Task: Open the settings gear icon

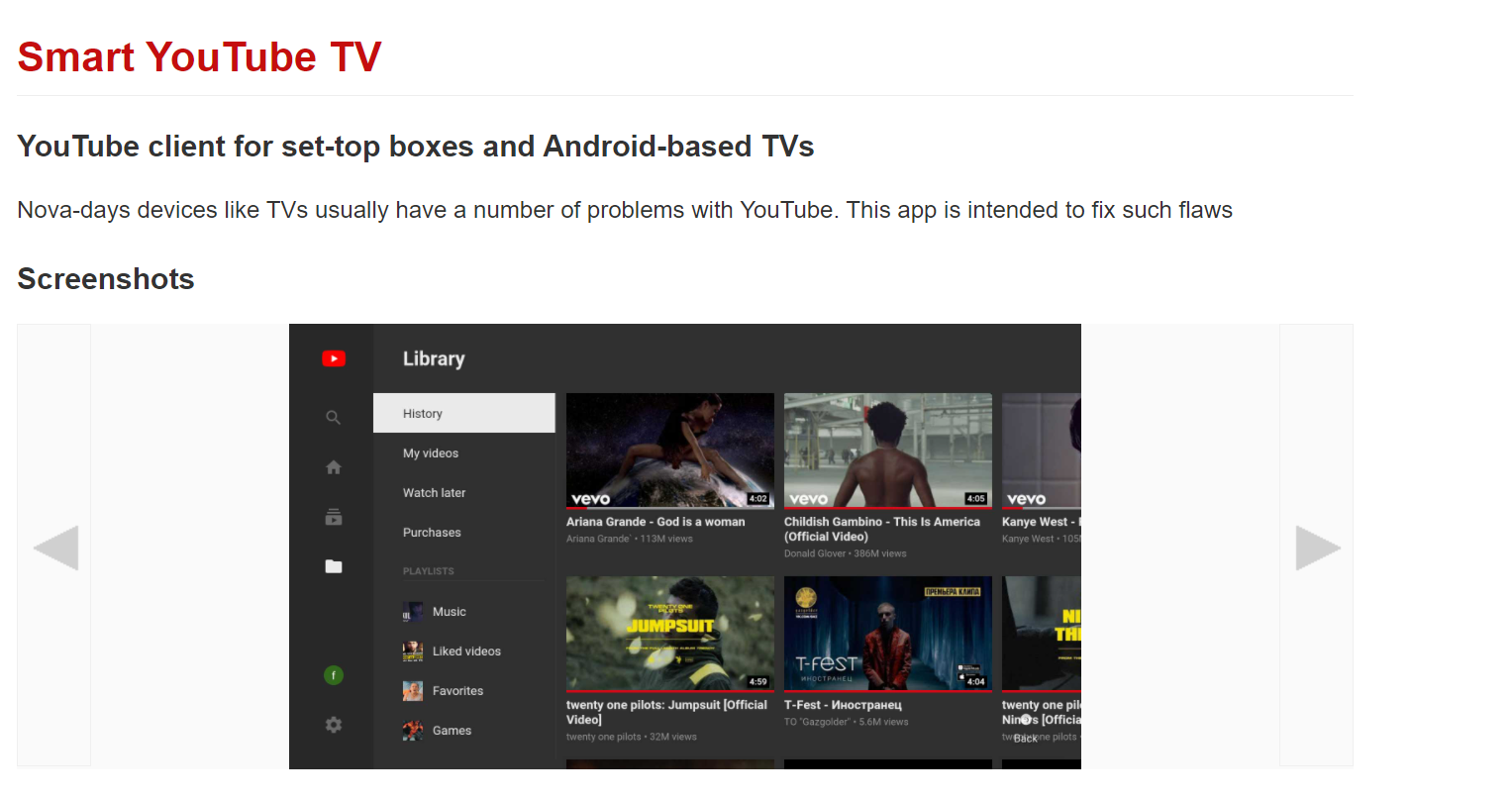Action: [x=334, y=725]
